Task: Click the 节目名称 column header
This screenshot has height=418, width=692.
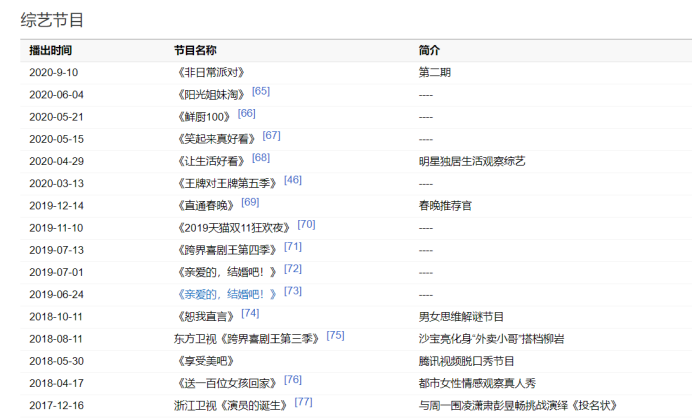Action: pos(195,50)
